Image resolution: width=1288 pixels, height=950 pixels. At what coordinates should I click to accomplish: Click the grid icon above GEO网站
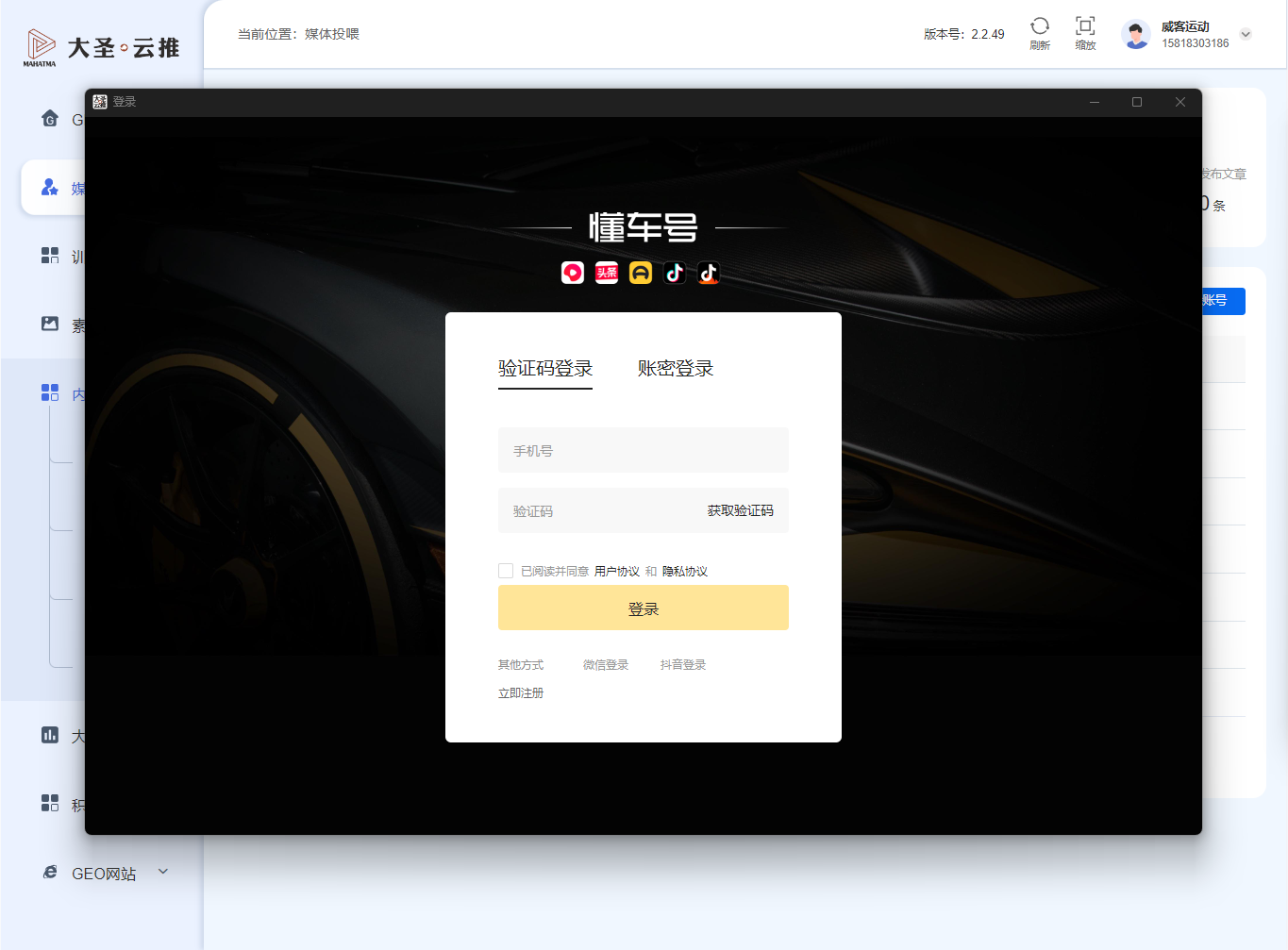(50, 803)
